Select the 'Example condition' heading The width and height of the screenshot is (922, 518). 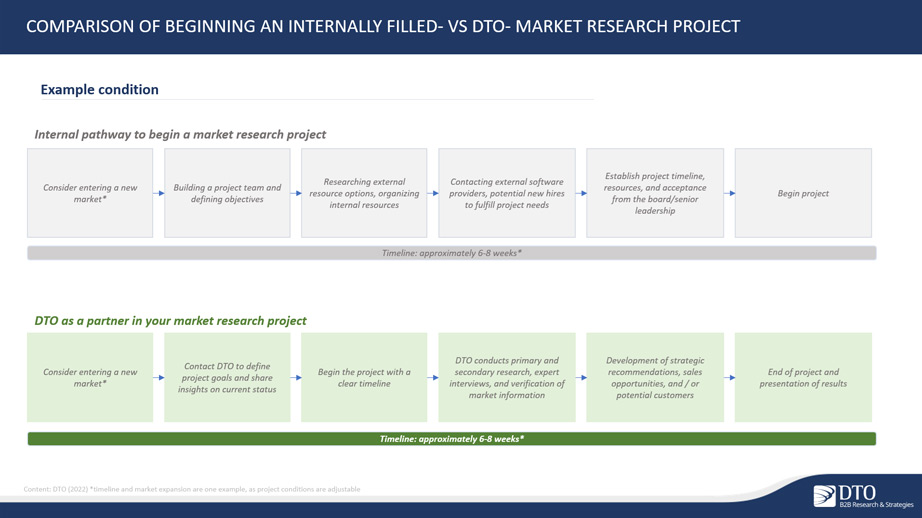[99, 89]
